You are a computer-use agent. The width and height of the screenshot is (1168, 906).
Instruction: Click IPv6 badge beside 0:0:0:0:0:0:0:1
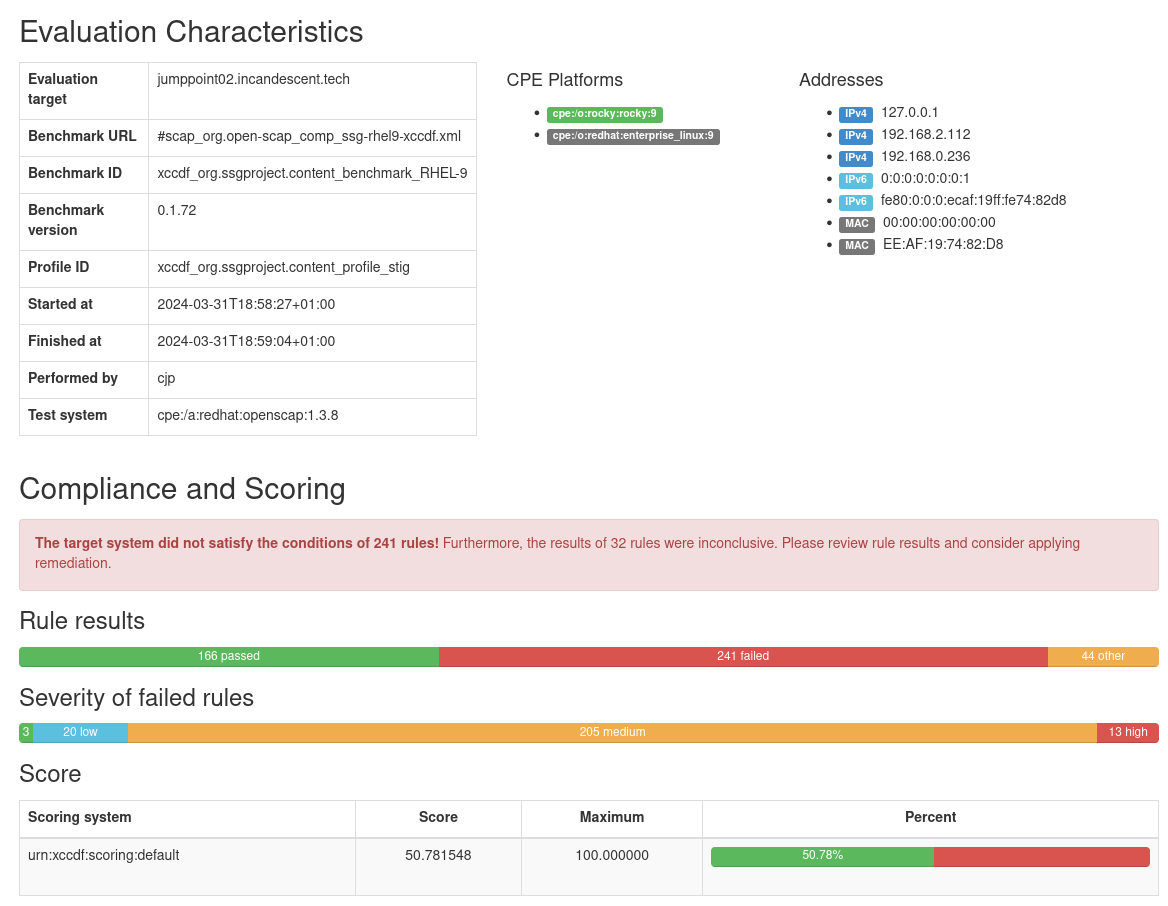[x=855, y=180]
